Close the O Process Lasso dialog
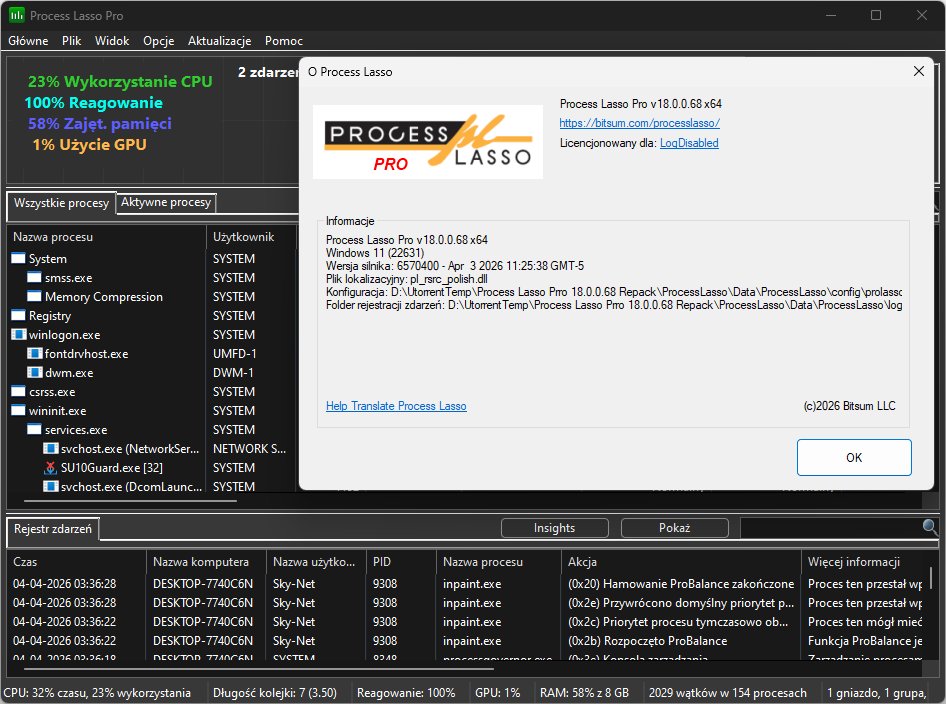The image size is (946, 704). click(x=919, y=71)
